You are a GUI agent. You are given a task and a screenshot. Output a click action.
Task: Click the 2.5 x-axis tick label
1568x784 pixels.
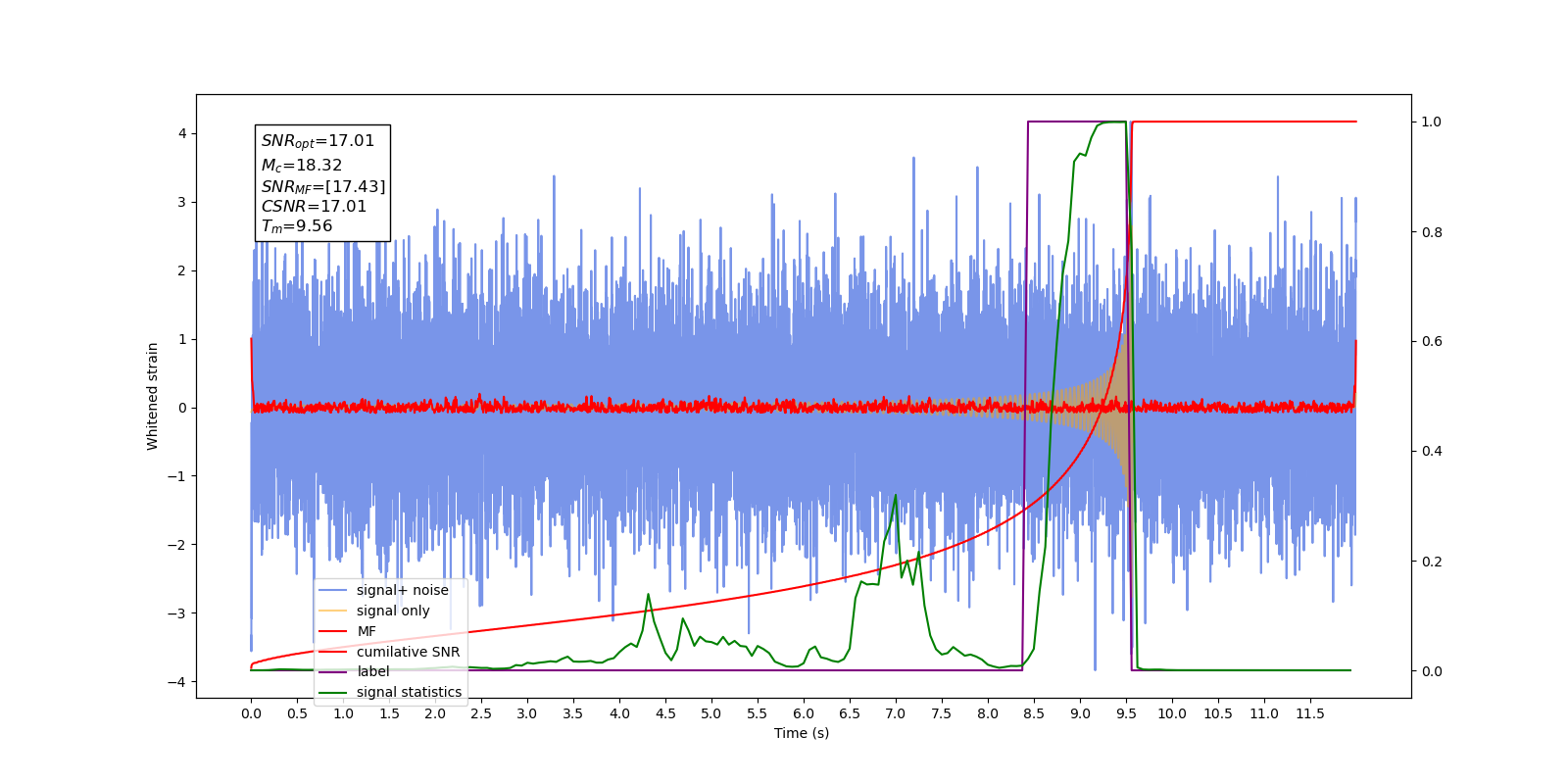(x=481, y=713)
